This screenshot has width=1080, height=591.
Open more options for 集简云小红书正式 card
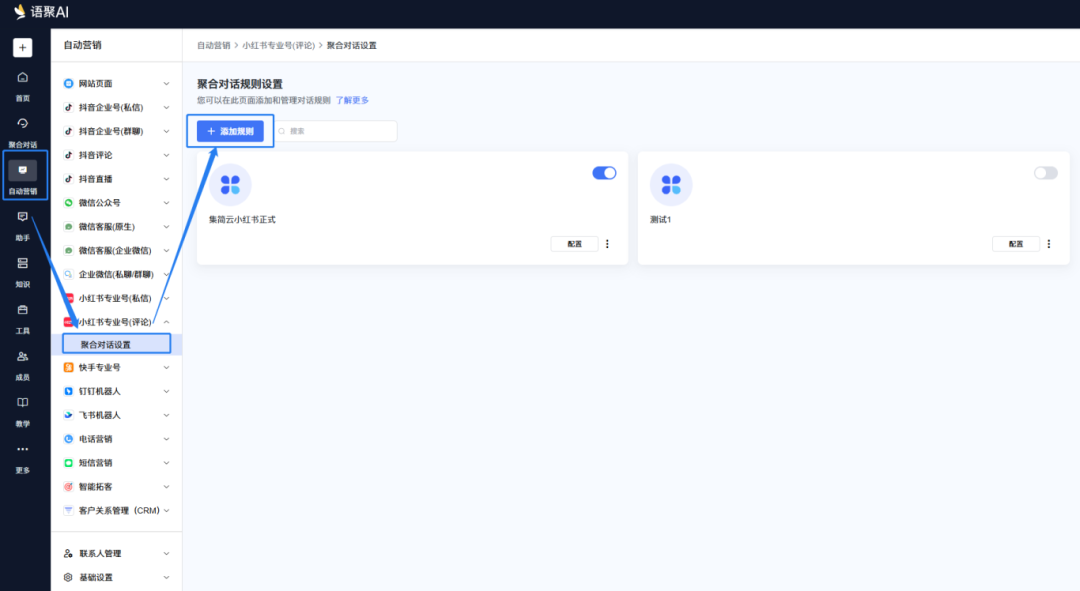607,244
